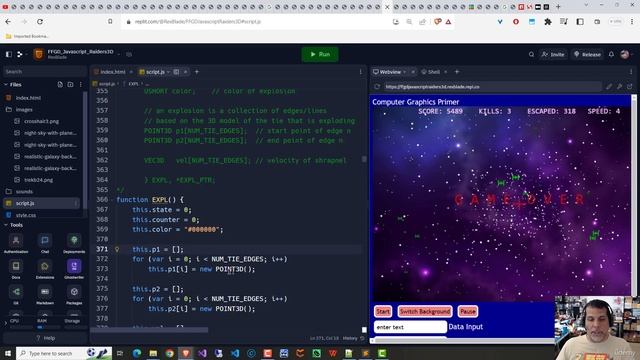Collapse the images folder
The height and width of the screenshot is (360, 640).
pyautogui.click(x=24, y=109)
